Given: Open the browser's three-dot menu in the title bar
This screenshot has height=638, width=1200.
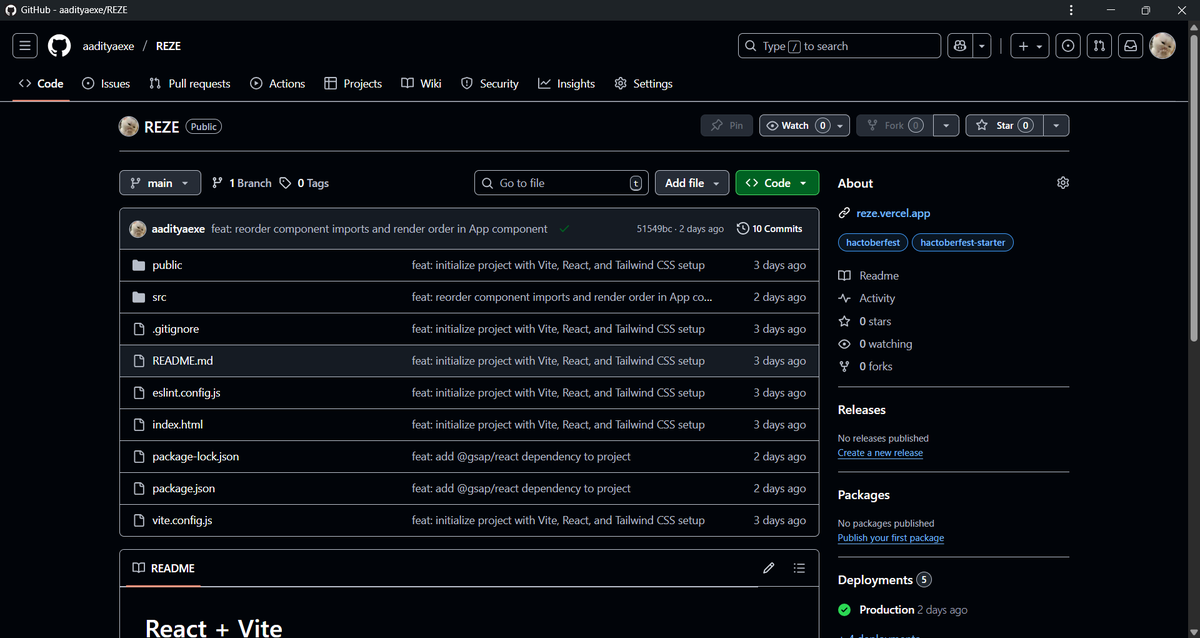Looking at the screenshot, I should click(x=1071, y=10).
